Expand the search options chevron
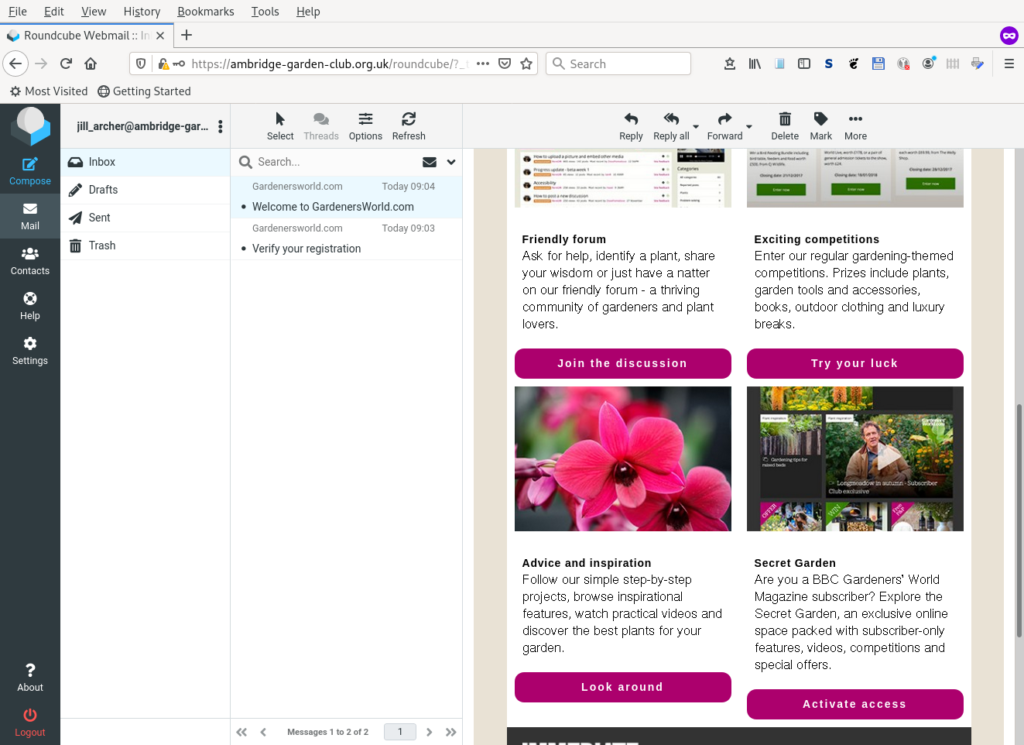The height and width of the screenshot is (745, 1024). pos(451,162)
